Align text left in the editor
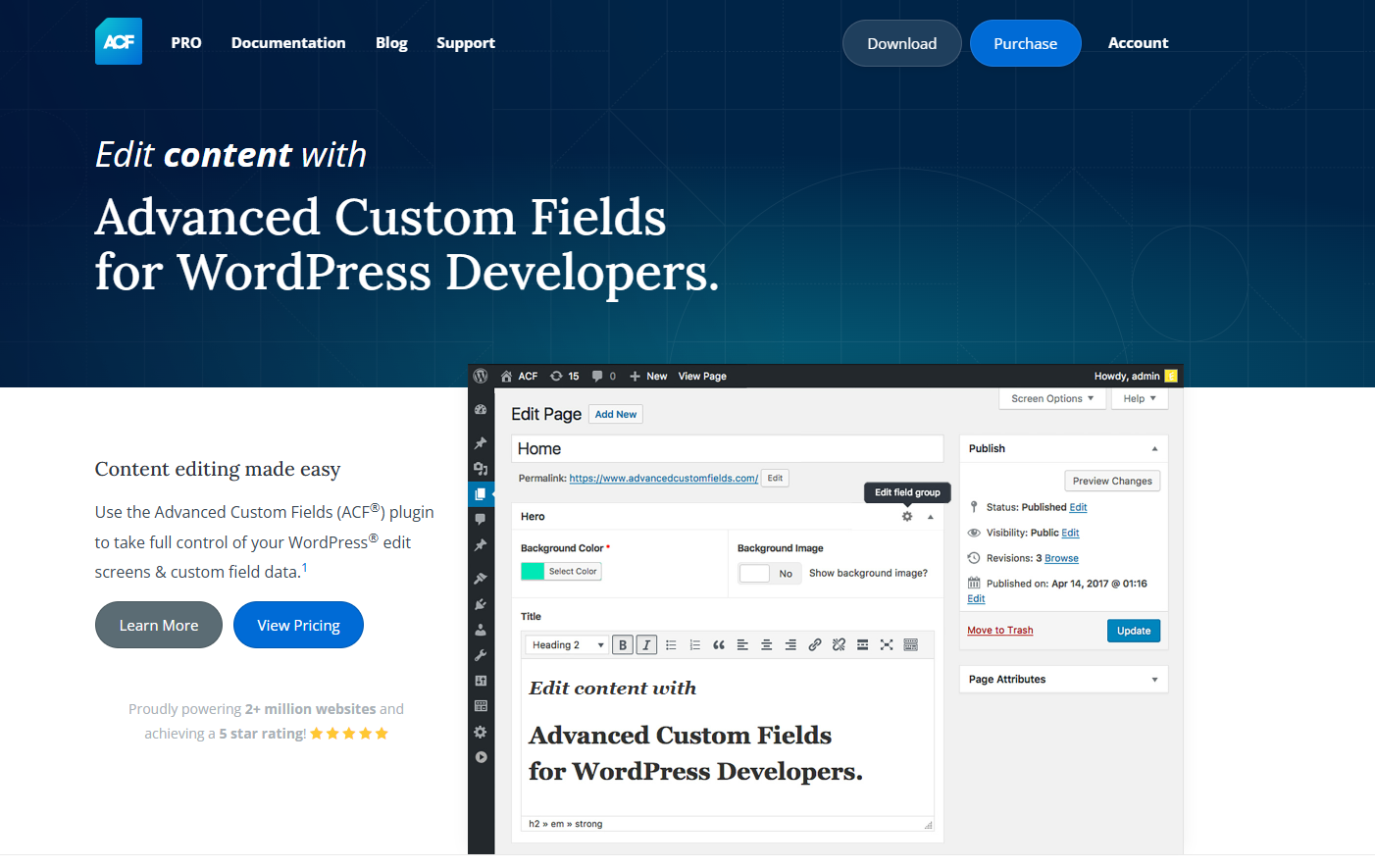Viewport: 1375px width, 868px height. click(742, 644)
